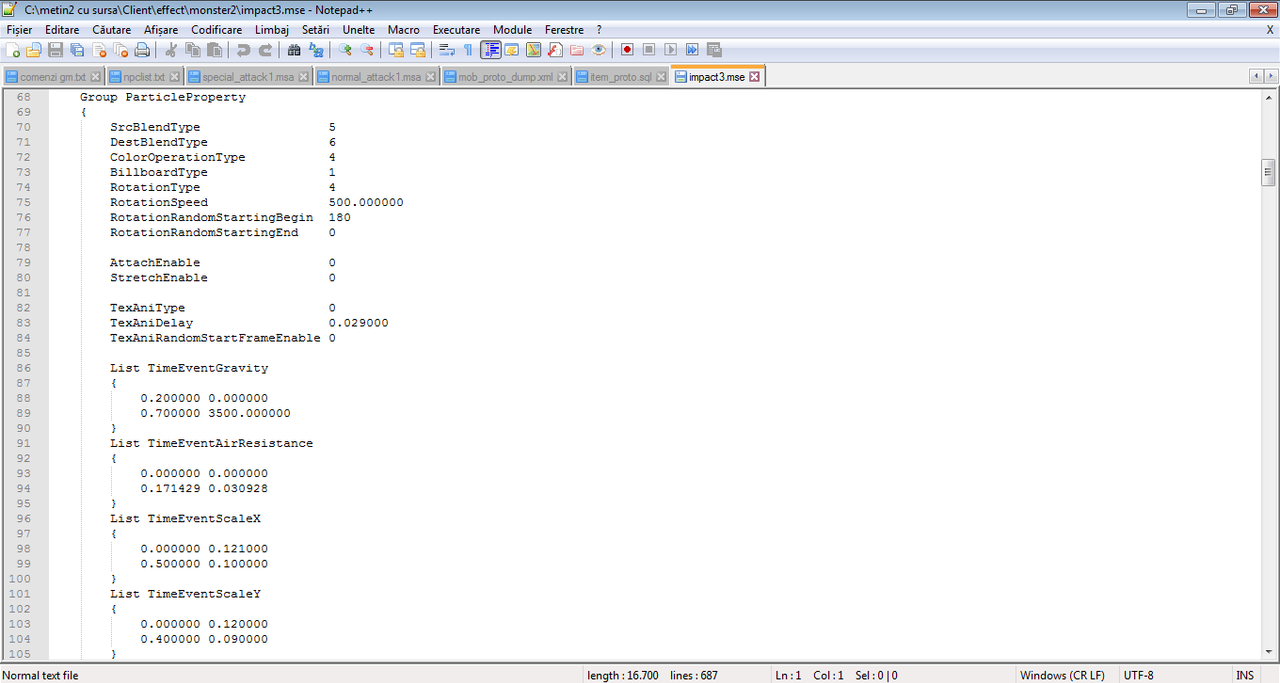
Task: Click the Run macro multiple times icon
Action: (692, 50)
